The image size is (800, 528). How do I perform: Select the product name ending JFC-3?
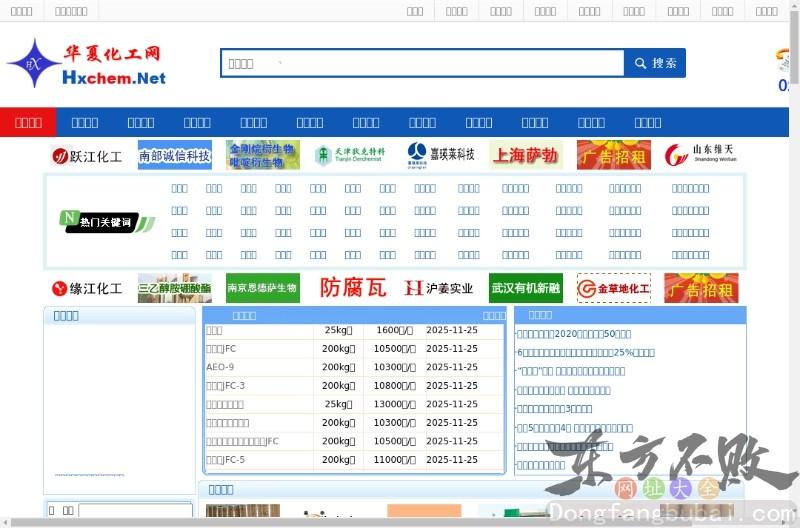coord(226,386)
